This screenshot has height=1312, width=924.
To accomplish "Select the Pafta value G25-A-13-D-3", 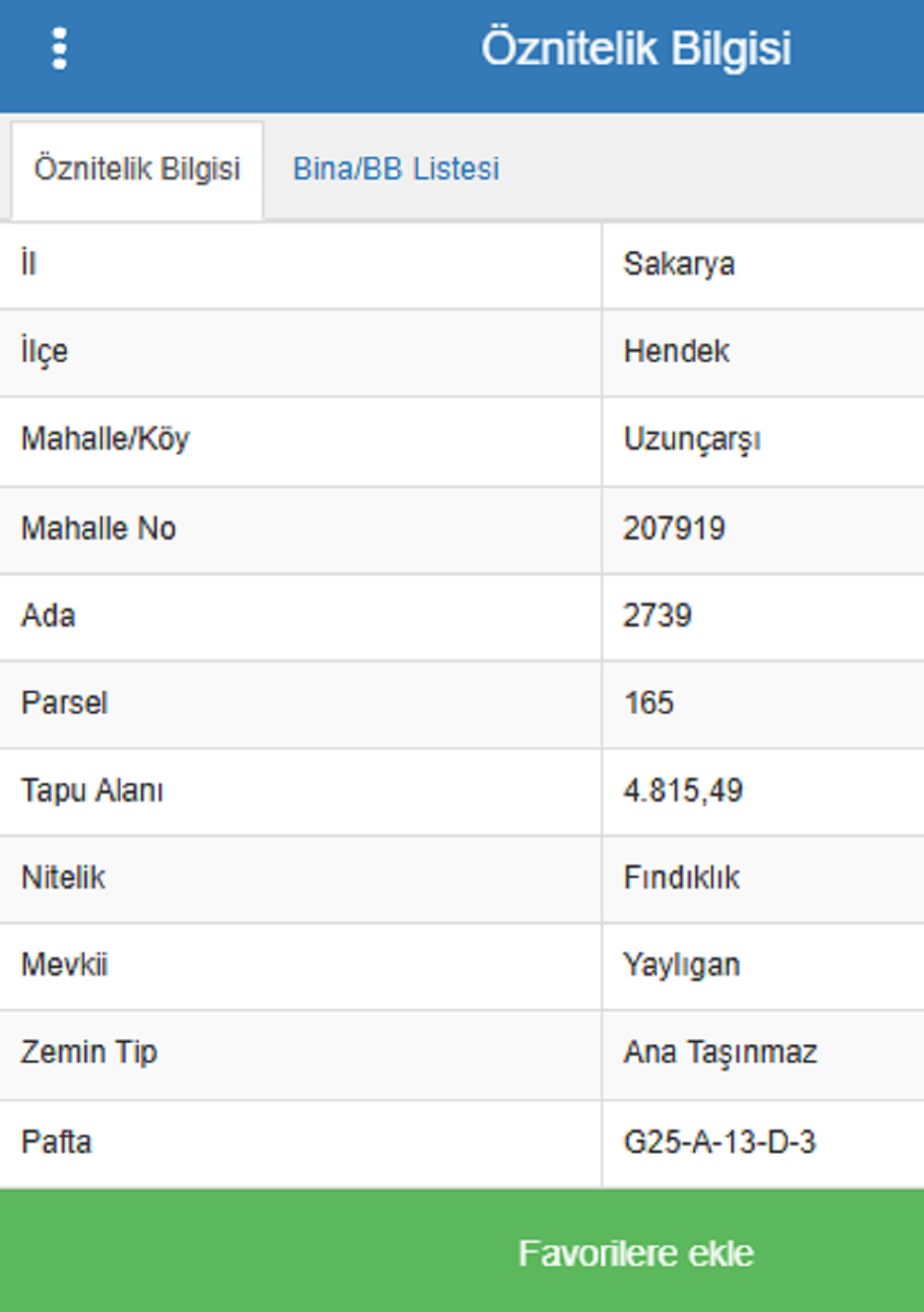I will 719,1142.
